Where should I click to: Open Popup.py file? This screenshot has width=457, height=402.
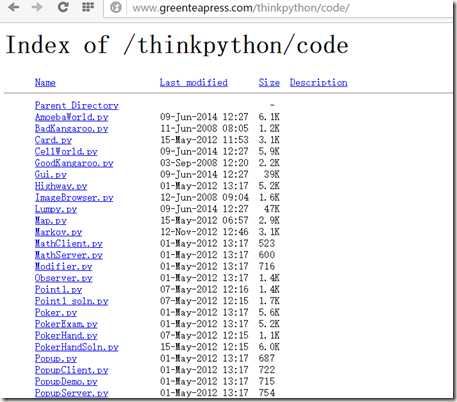coord(56,359)
